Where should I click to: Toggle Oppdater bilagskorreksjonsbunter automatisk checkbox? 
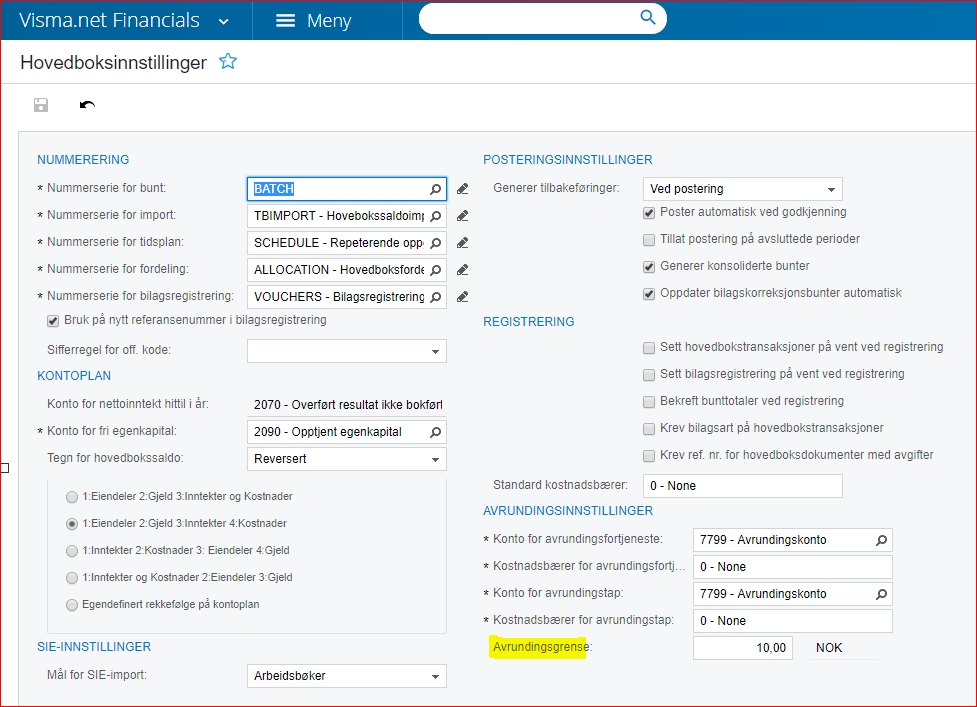tap(649, 293)
